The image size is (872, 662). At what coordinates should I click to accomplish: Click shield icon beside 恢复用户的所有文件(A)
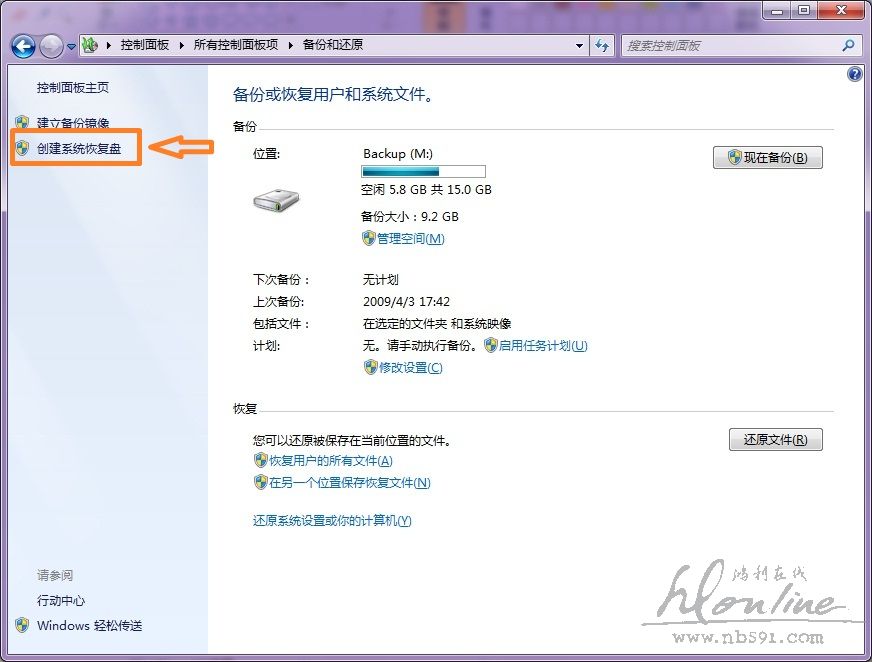(260, 460)
